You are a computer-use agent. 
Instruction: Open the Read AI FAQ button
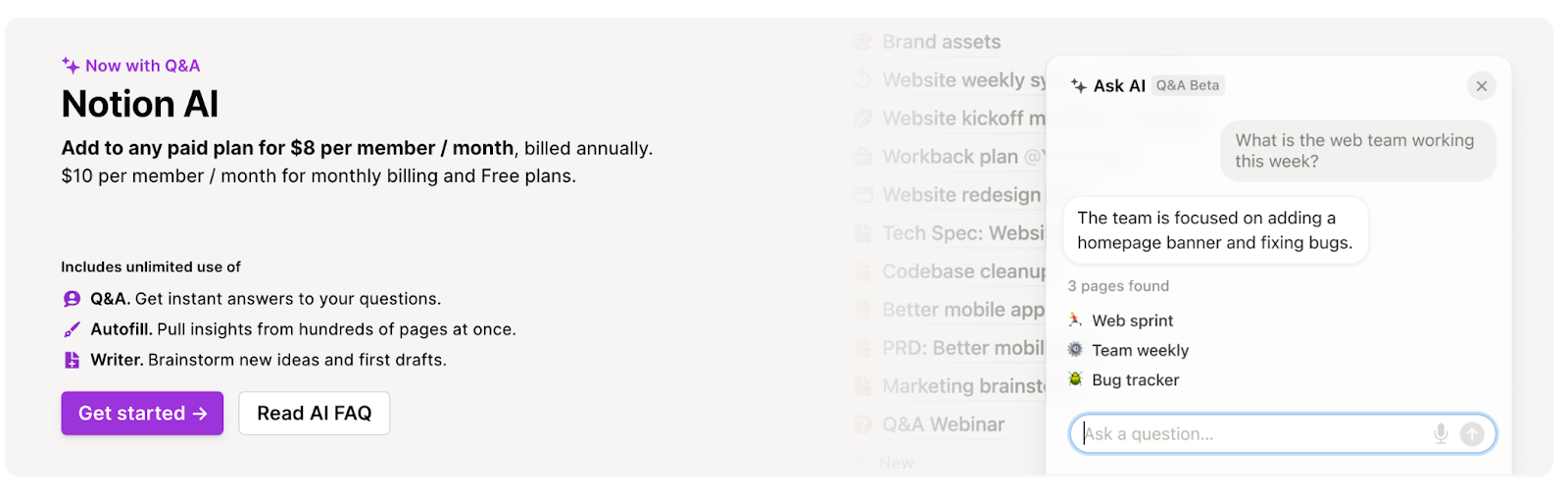click(314, 414)
